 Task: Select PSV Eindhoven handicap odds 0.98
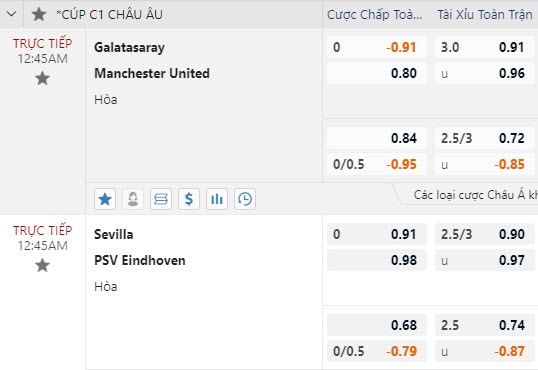tap(376, 260)
